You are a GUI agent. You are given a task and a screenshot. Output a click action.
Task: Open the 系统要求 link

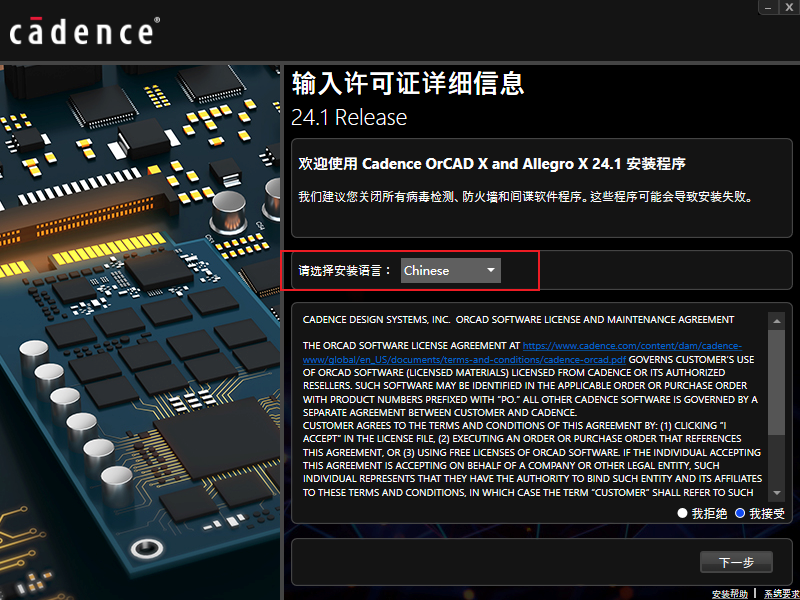point(782,594)
